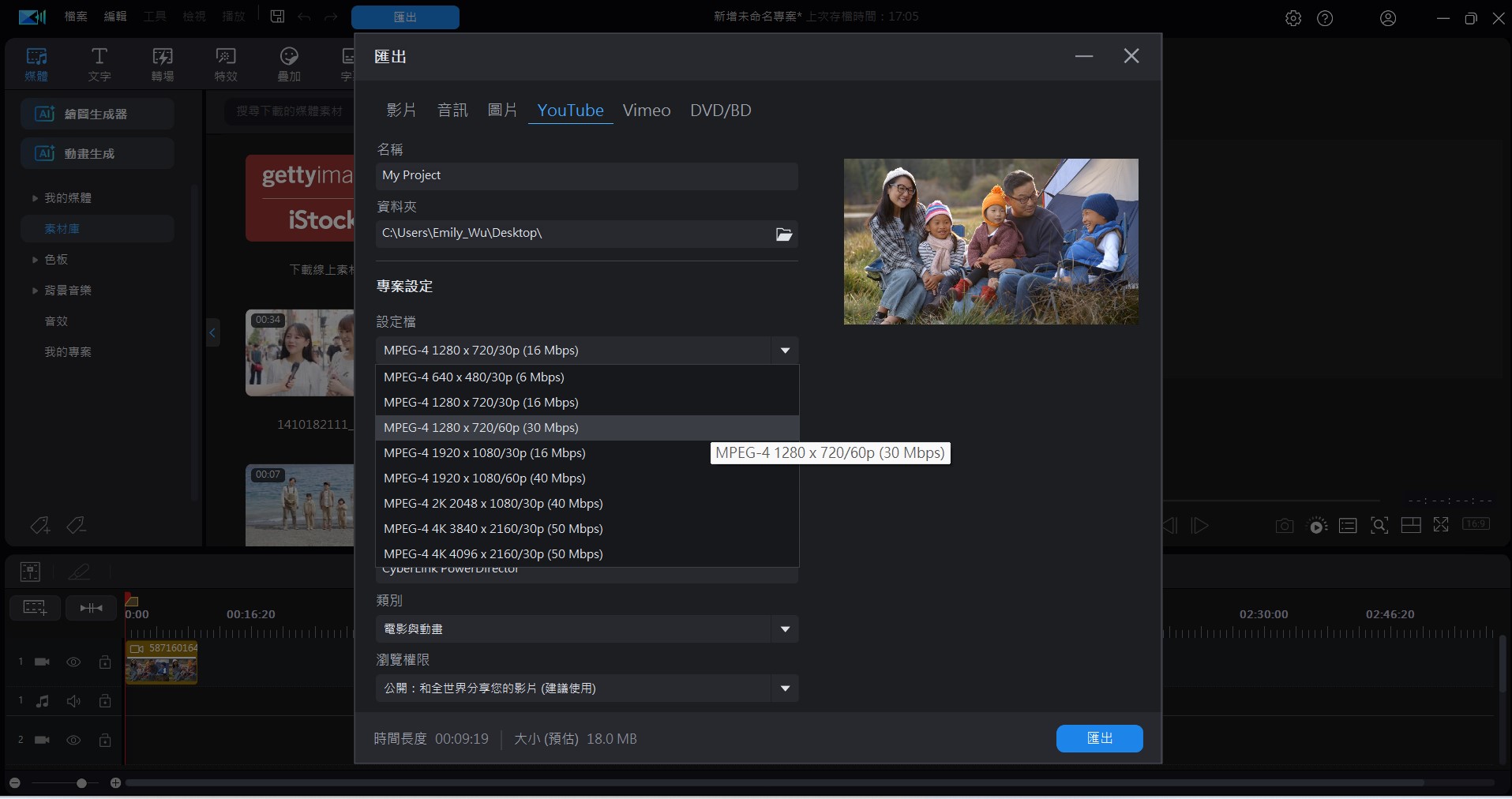The width and height of the screenshot is (1512, 799).
Task: Click the project name field My Project
Action: click(x=587, y=175)
